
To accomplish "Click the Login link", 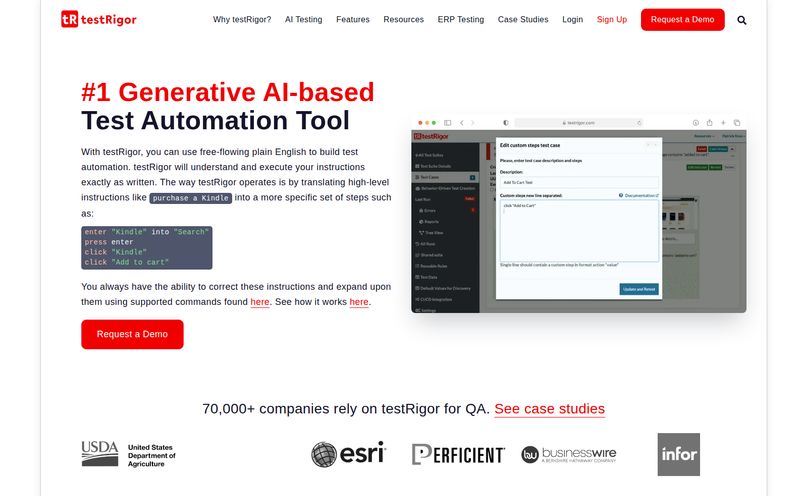I will (572, 19).
